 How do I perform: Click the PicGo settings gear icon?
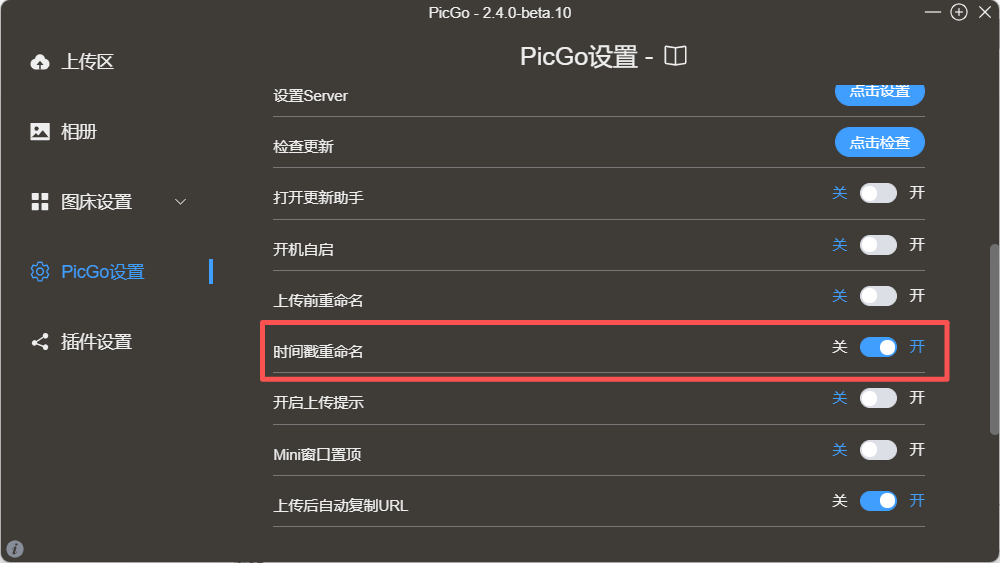(x=40, y=271)
